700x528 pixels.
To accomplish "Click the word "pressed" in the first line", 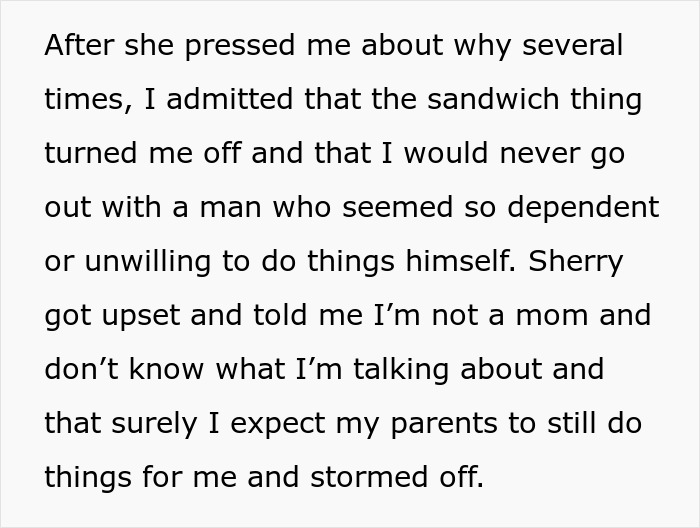I will tap(240, 46).
